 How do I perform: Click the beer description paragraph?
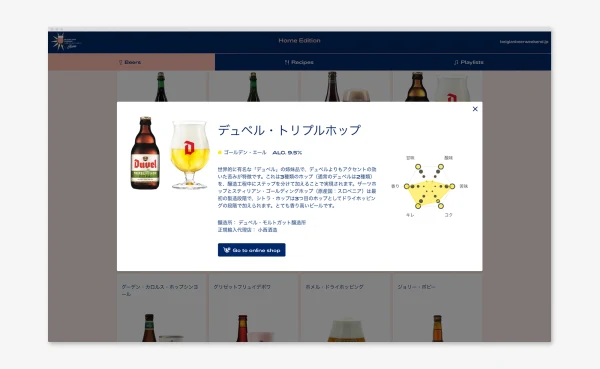point(297,187)
